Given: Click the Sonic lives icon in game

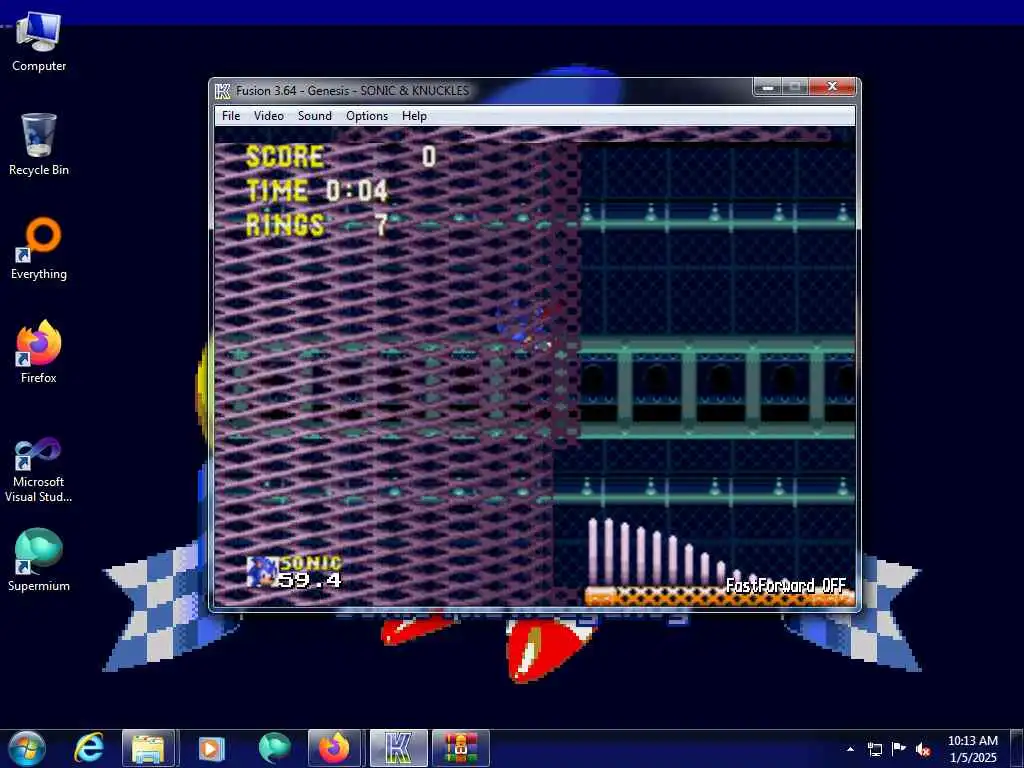Looking at the screenshot, I should coord(262,572).
